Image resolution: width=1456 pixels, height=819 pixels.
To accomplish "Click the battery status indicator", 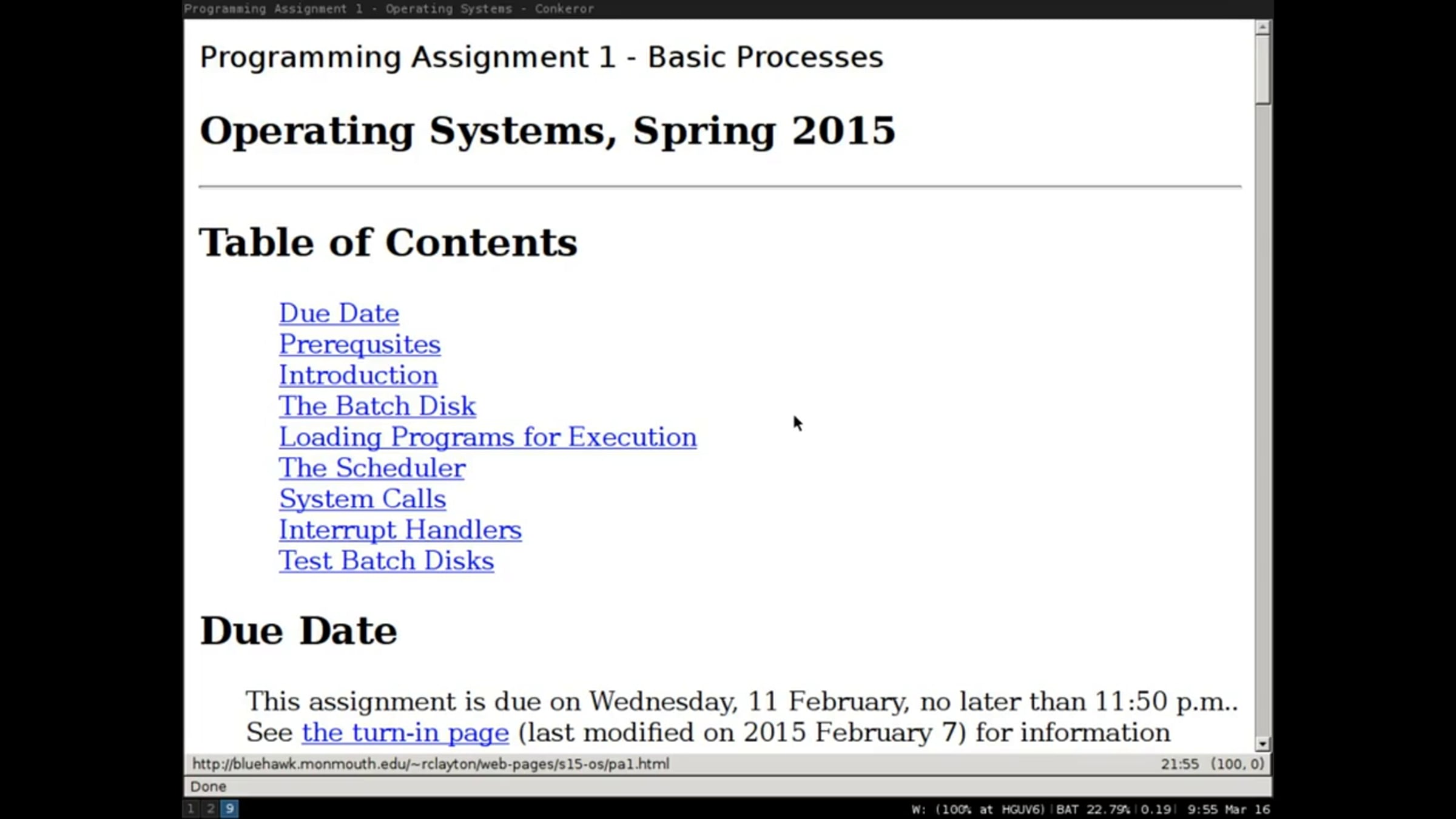I will pyautogui.click(x=1093, y=809).
